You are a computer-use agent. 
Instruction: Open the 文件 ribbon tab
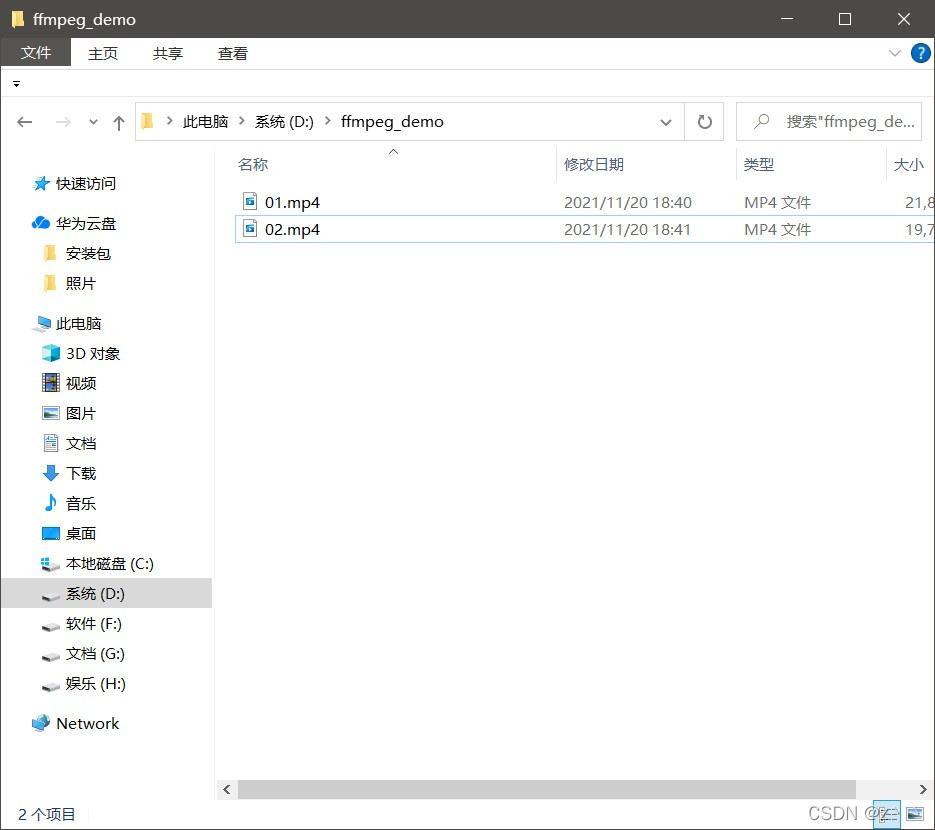[36, 52]
